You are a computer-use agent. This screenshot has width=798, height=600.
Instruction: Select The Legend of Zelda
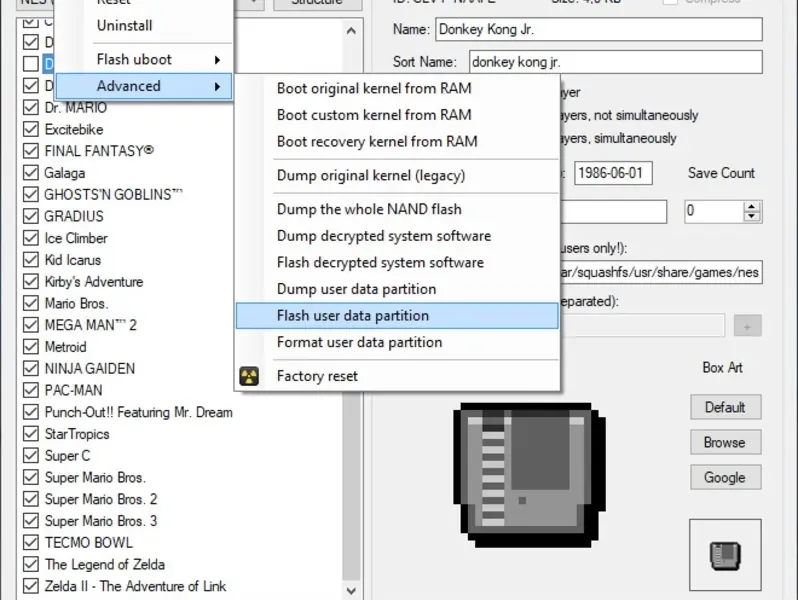105,564
